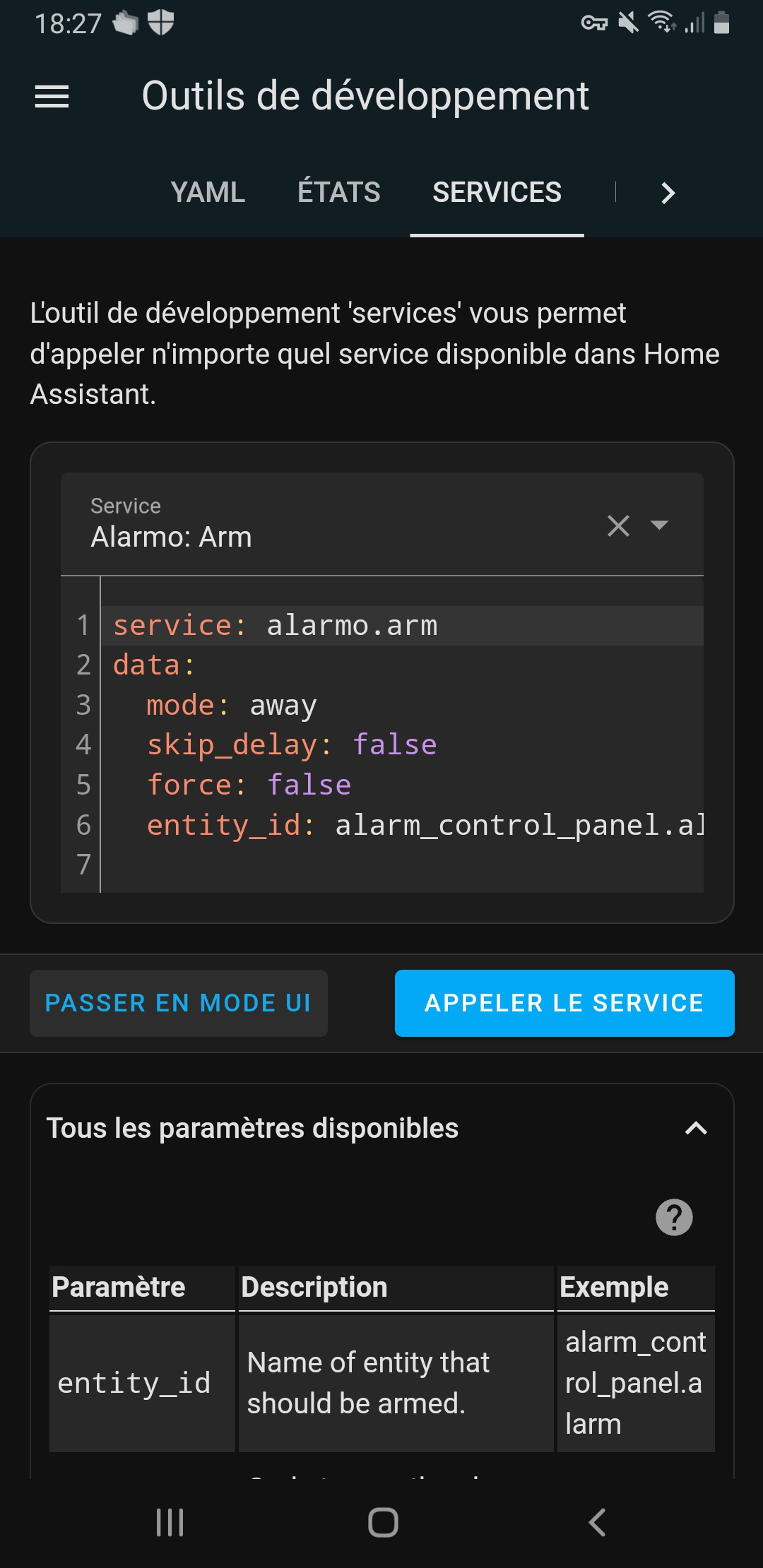763x1568 pixels.
Task: Open the parameters help question mark icon
Action: (x=674, y=1217)
